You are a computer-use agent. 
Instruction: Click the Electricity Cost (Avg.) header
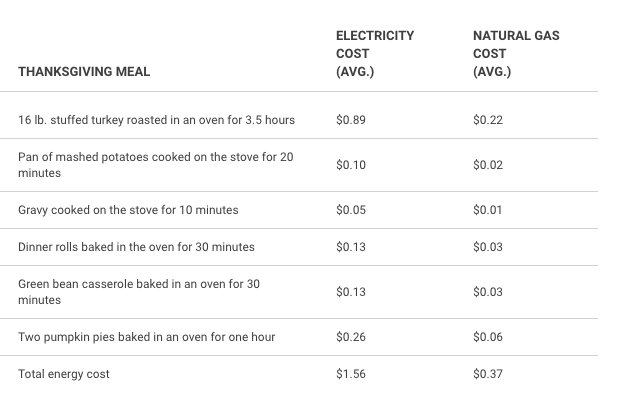pyautogui.click(x=374, y=53)
